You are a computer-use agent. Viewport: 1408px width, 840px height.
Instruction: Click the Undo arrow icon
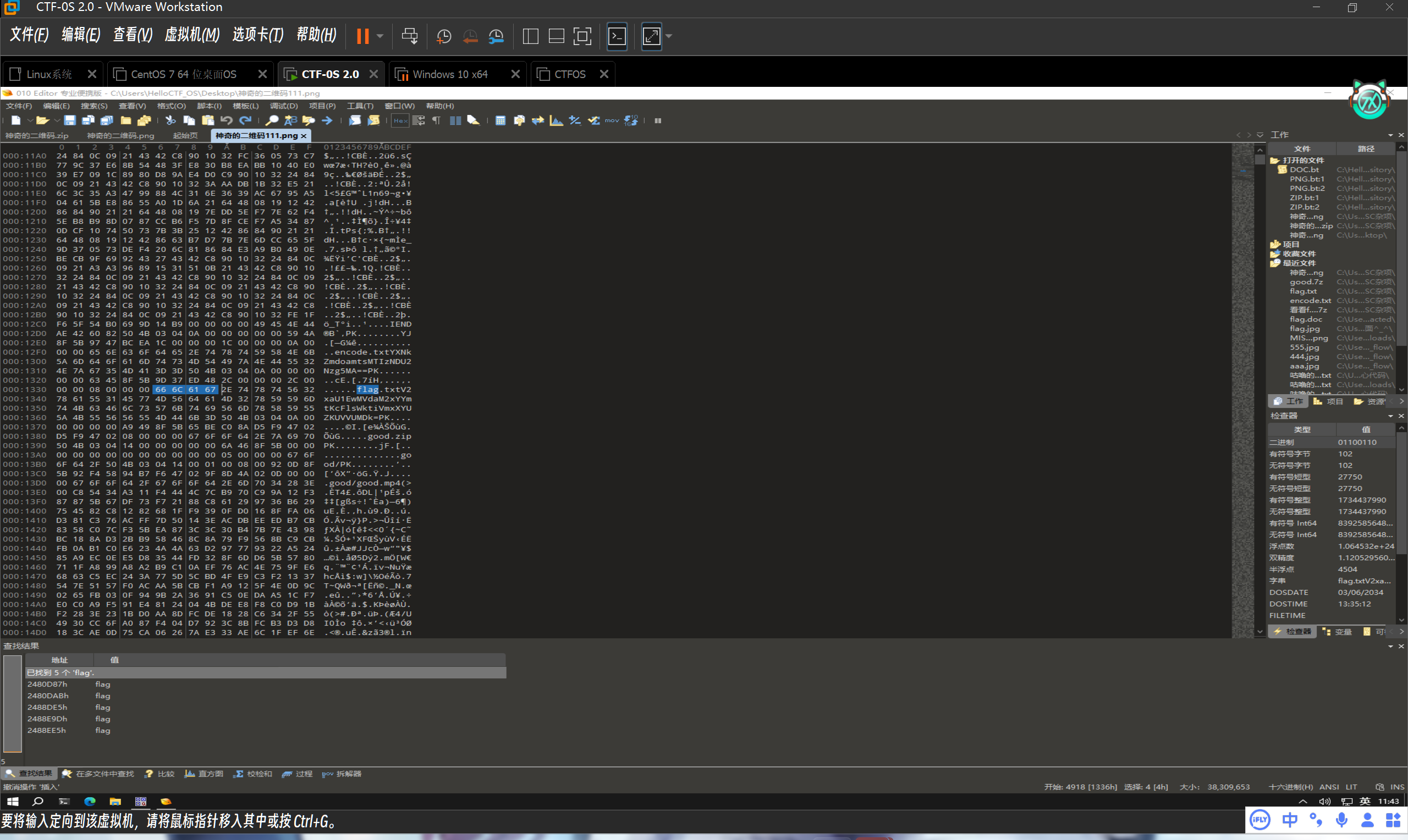pyautogui.click(x=227, y=120)
